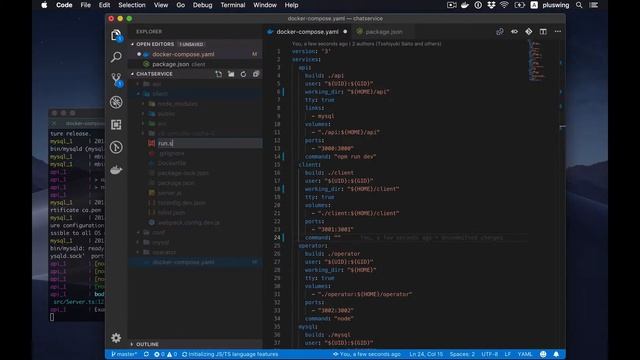Screen dimensions: 640x360
Task: Click New Folder icon in CHATSERVICE header
Action: pos(231,74)
